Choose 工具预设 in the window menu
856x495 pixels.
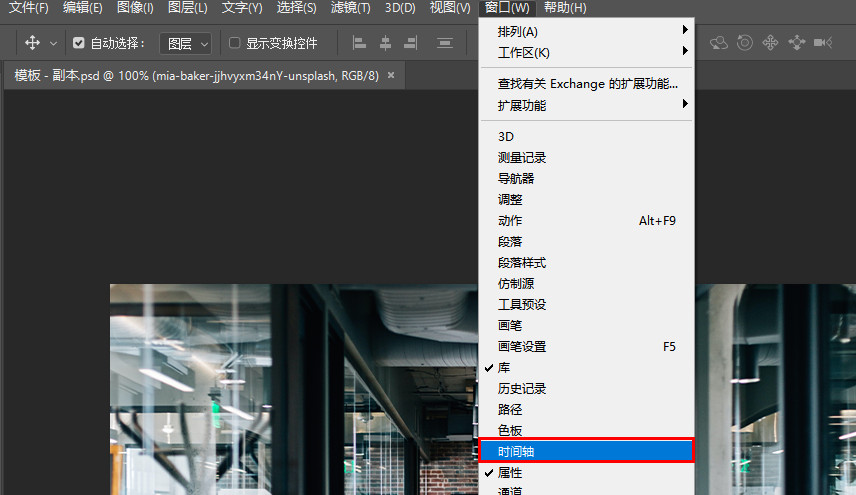coord(586,305)
